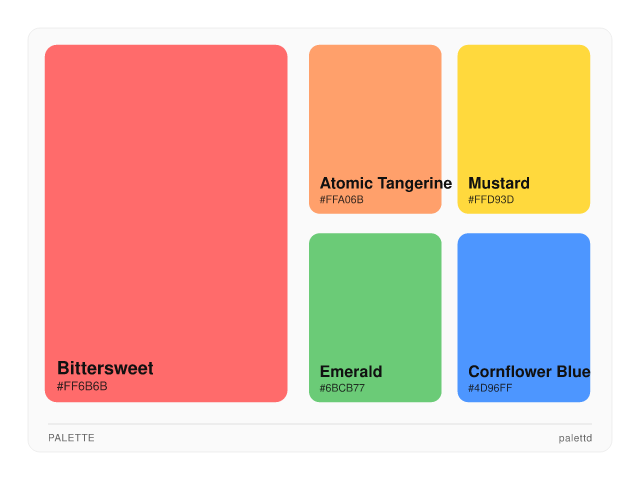Click the #FFA06B hex code

click(342, 199)
